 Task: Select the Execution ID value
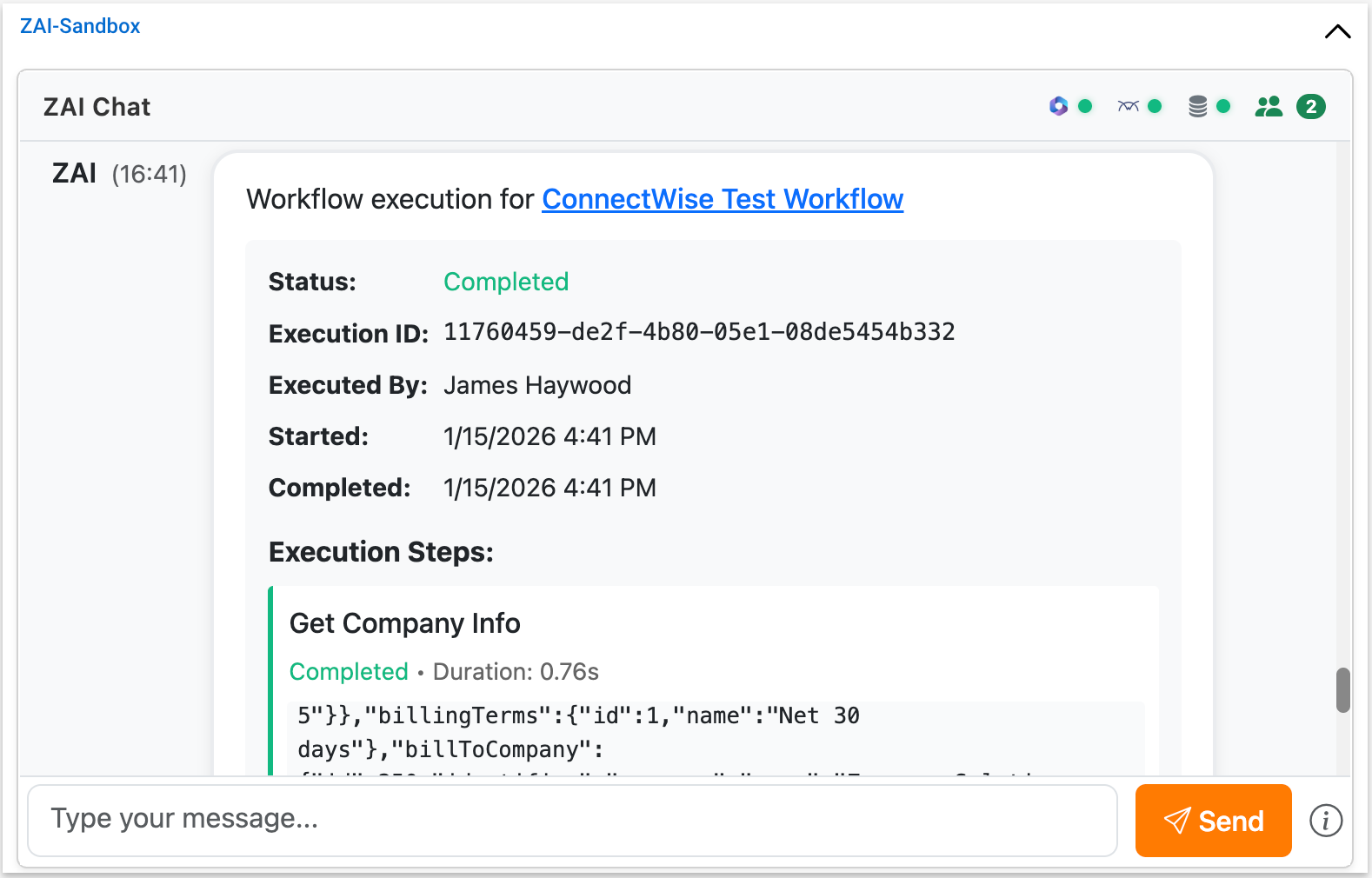point(699,332)
